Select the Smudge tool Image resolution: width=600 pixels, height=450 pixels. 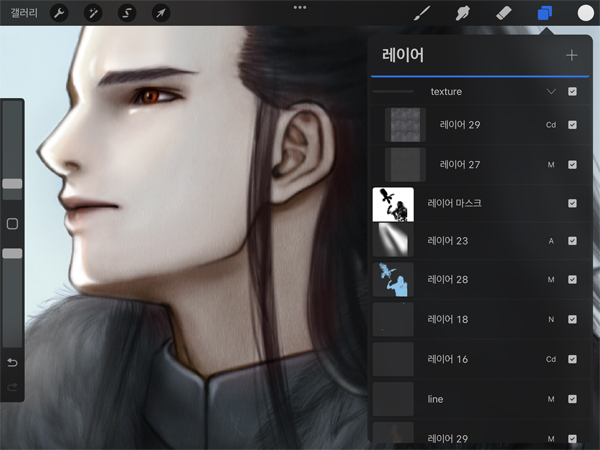(463, 13)
